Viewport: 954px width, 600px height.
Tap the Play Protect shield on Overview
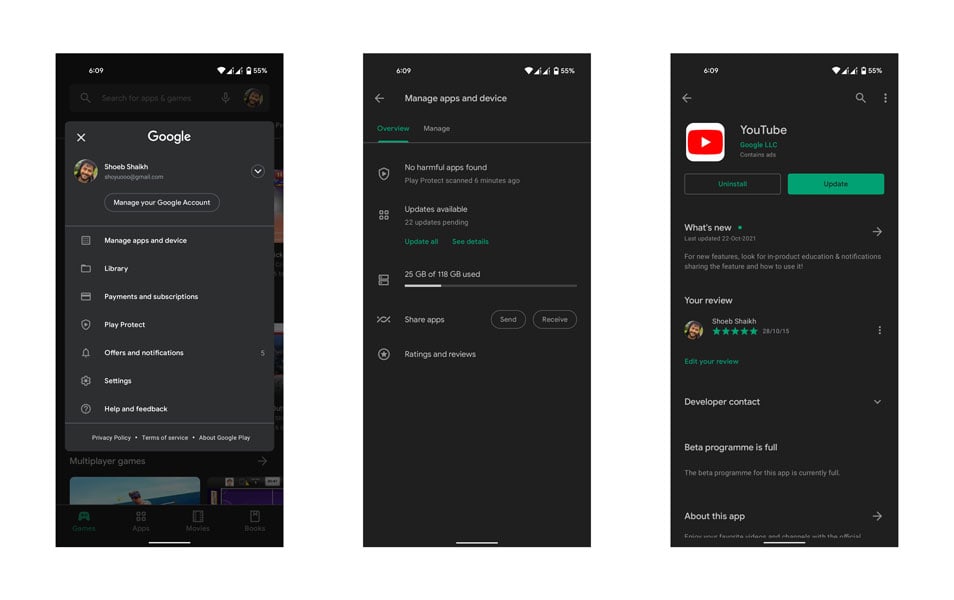384,174
